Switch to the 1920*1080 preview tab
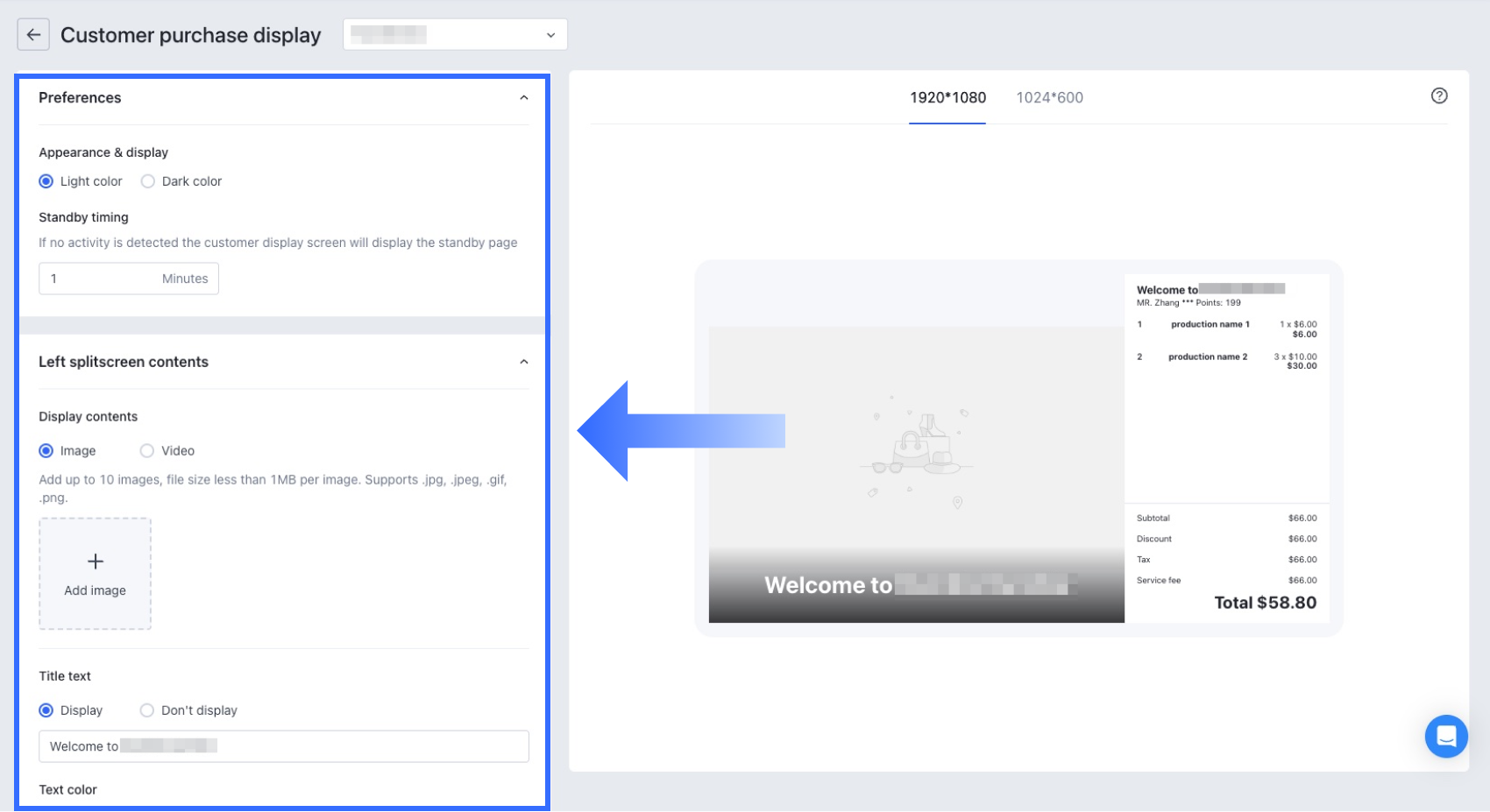The image size is (1490, 812). pos(947,98)
